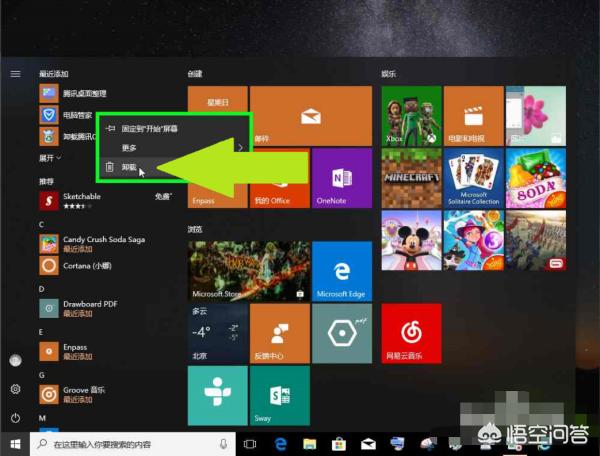The image size is (600, 456).
Task: Launch the Microsoft Edge tile
Action: (341, 270)
